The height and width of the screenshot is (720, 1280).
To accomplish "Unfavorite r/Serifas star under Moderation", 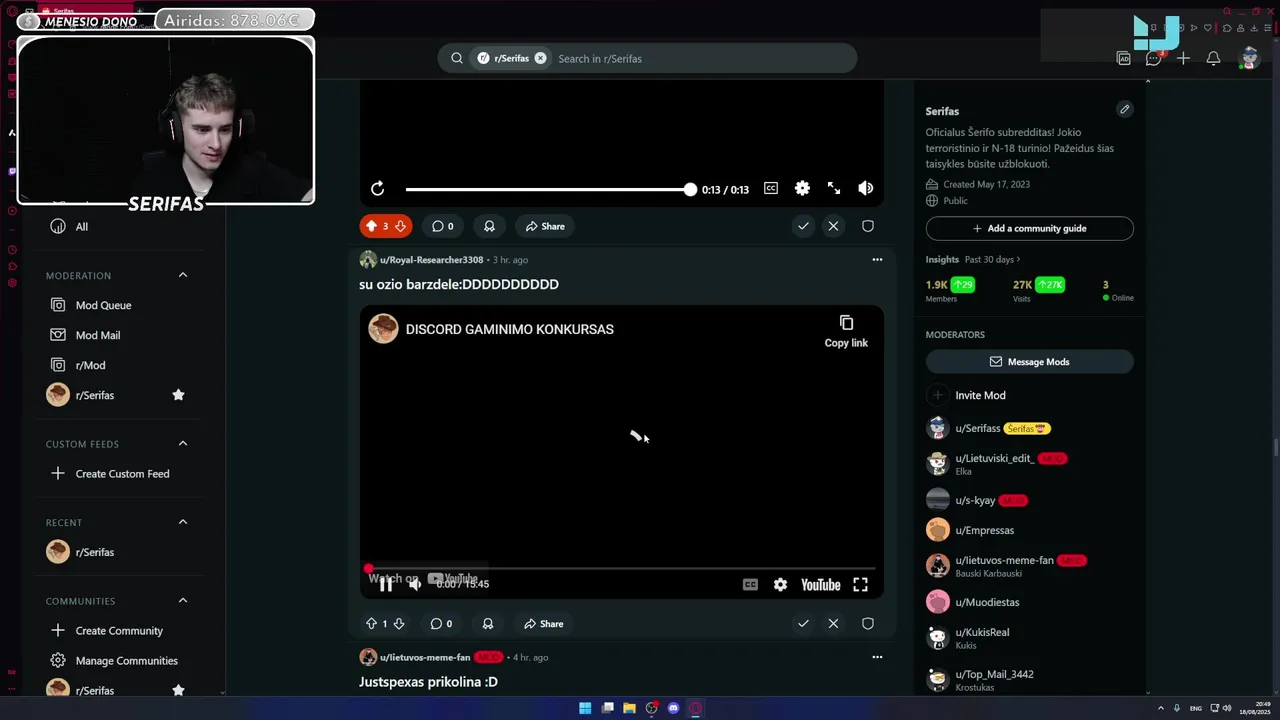I will [178, 395].
